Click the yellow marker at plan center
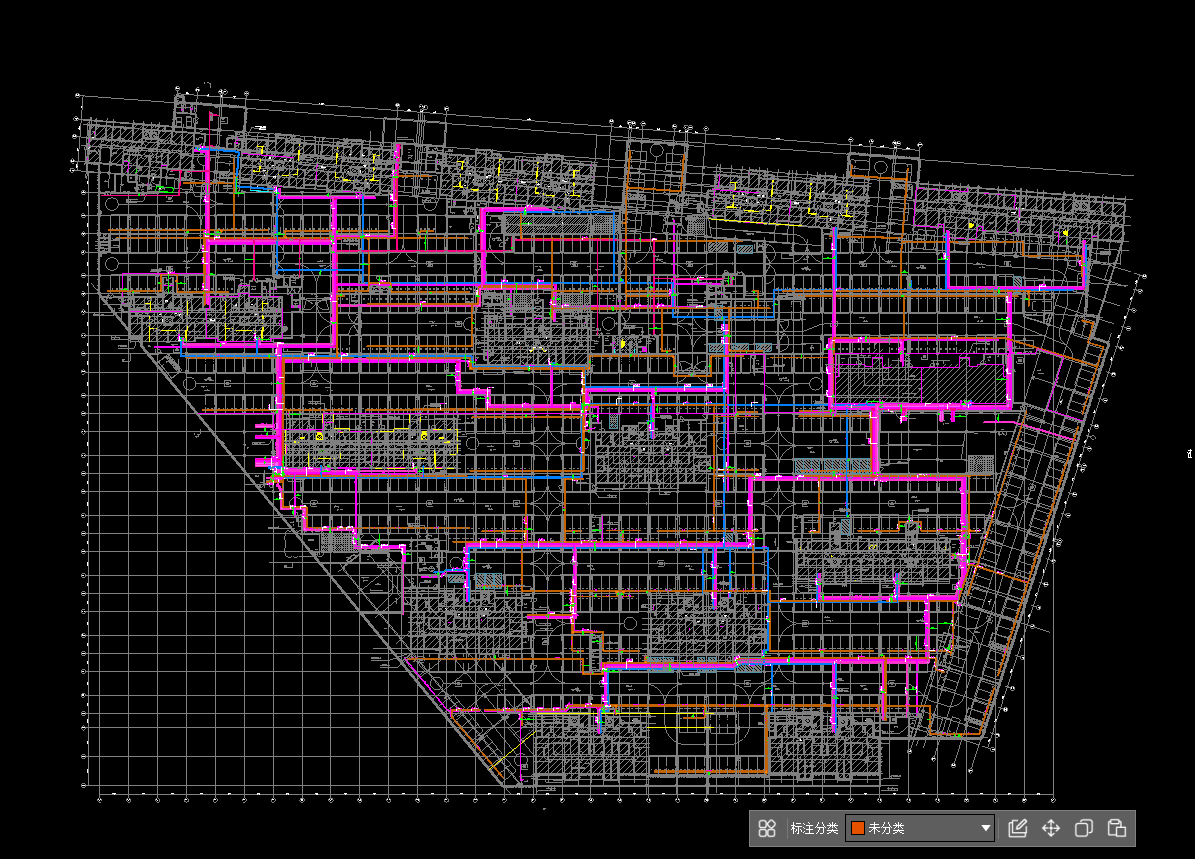The image size is (1195, 859). coord(623,343)
